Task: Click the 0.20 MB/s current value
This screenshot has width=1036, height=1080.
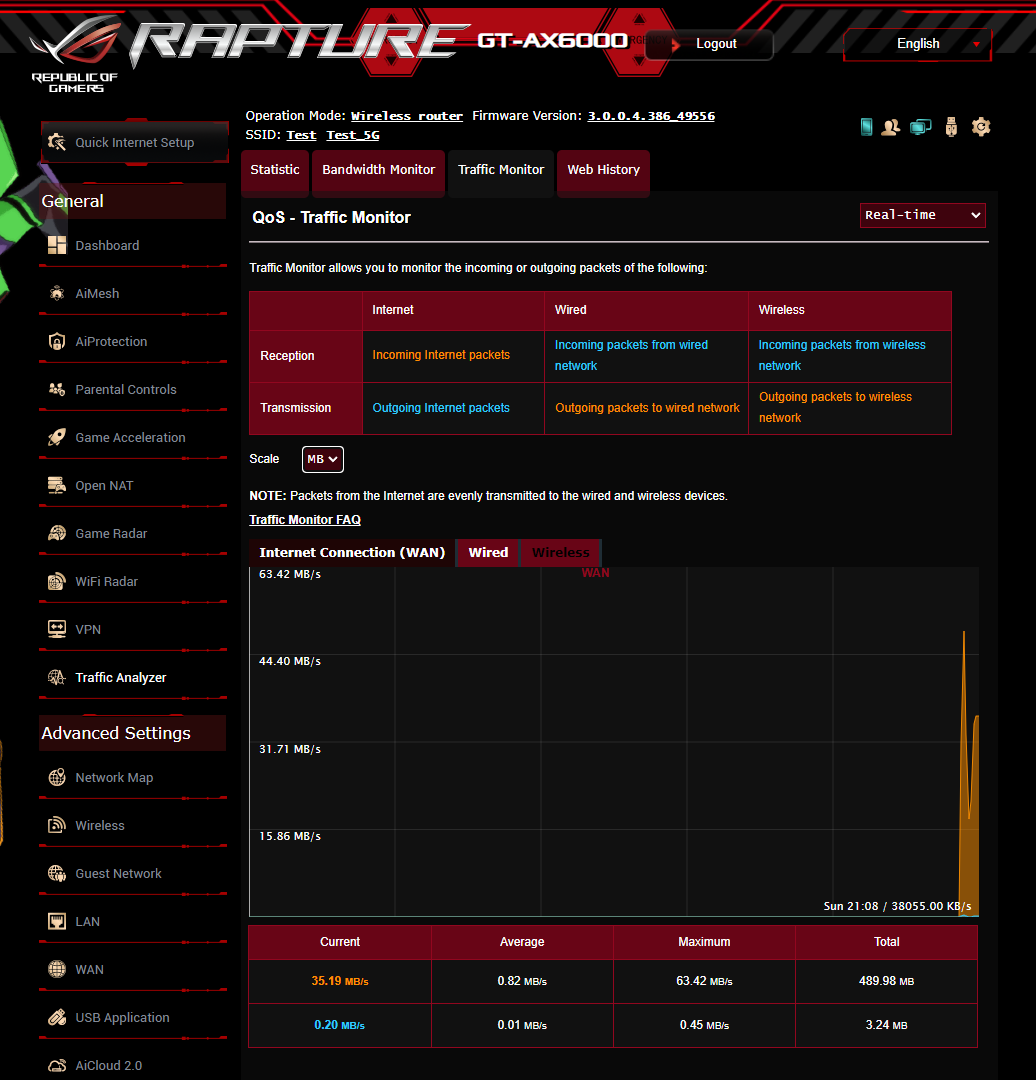Action: coord(340,1025)
